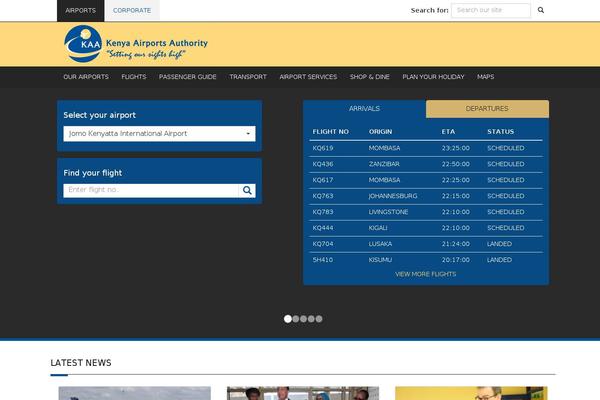Switch to the Corporate tab
600x400 pixels.
[x=132, y=10]
